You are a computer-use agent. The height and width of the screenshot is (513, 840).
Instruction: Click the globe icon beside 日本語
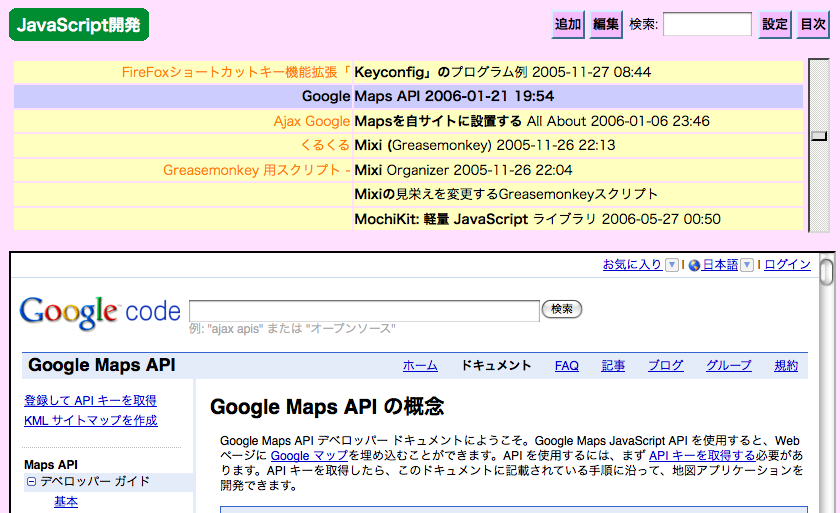coord(694,265)
